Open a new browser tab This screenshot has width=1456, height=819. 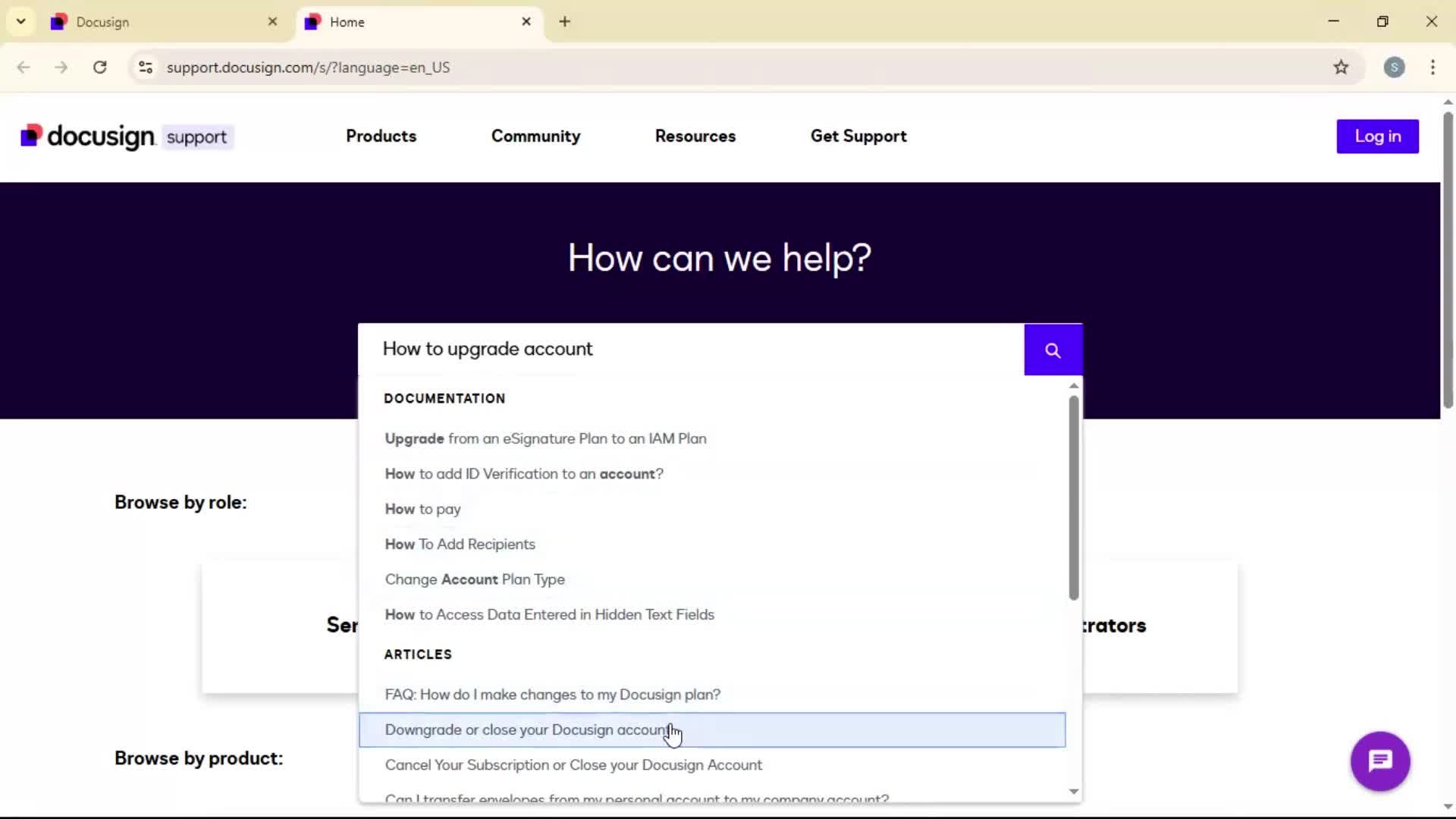(564, 22)
